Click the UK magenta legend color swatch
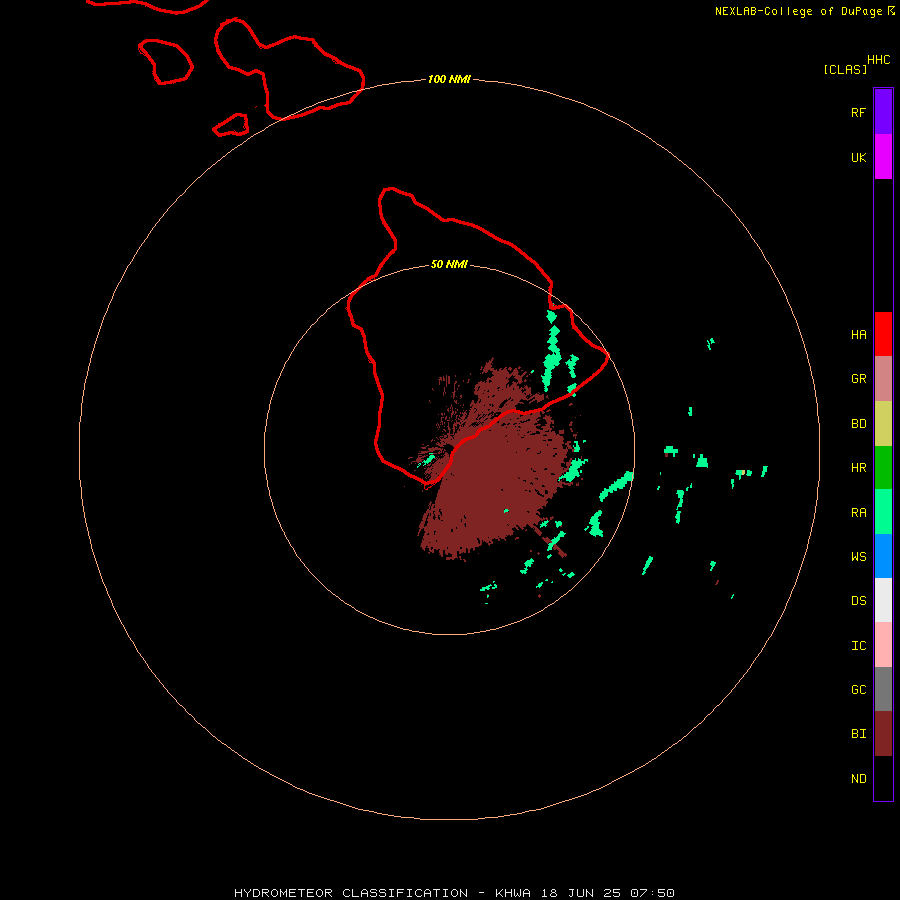 point(883,157)
